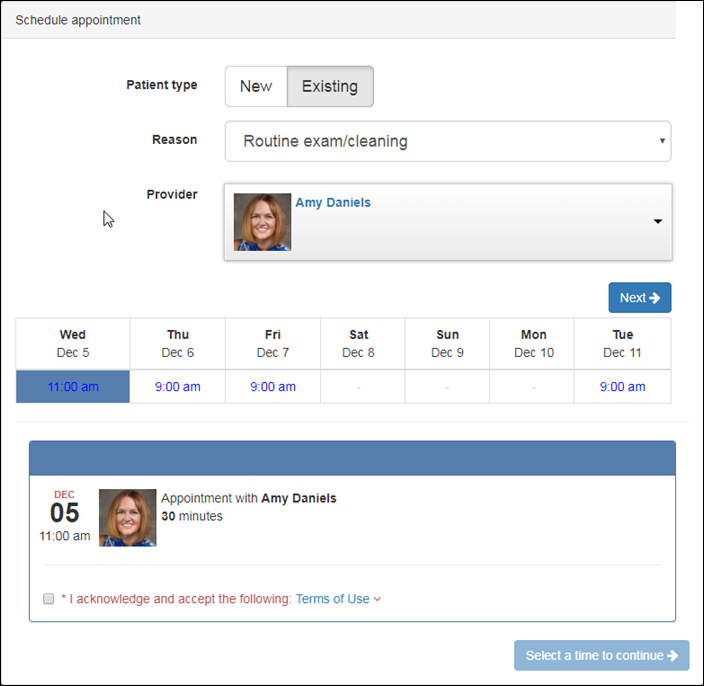This screenshot has height=686, width=704.
Task: Click Amy Daniels photo in Provider field
Action: point(262,222)
